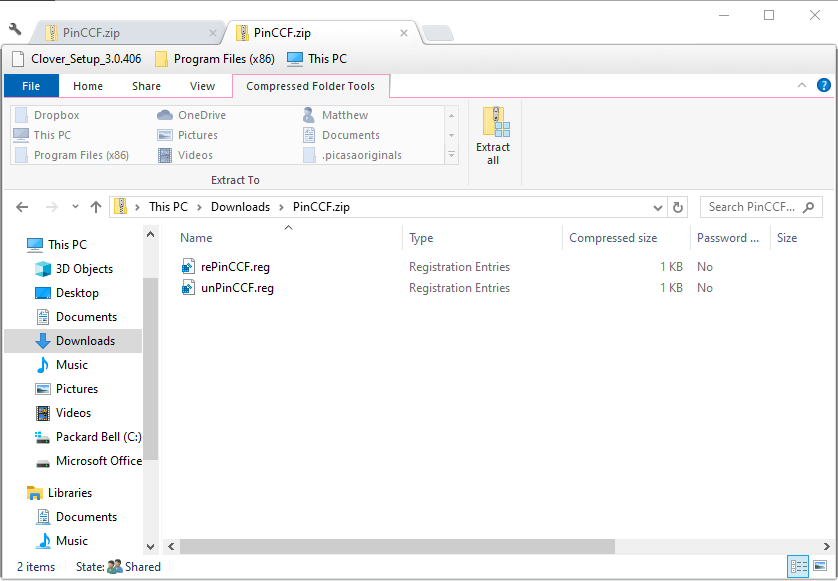Switch to the Home ribbon tab
The width and height of the screenshot is (838, 581).
(x=88, y=86)
